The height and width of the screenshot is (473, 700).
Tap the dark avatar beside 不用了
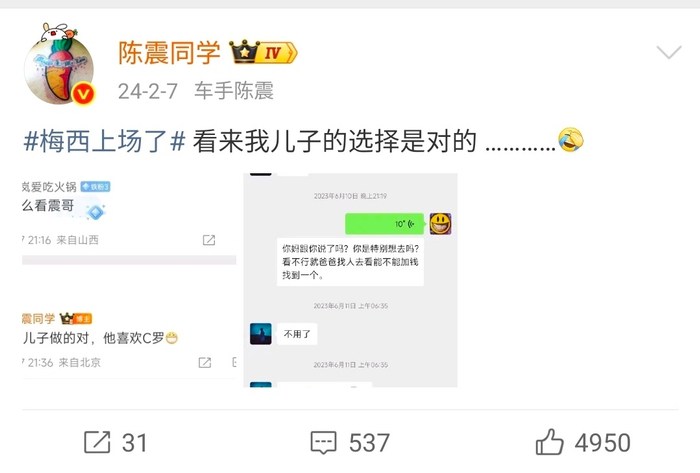click(x=261, y=334)
